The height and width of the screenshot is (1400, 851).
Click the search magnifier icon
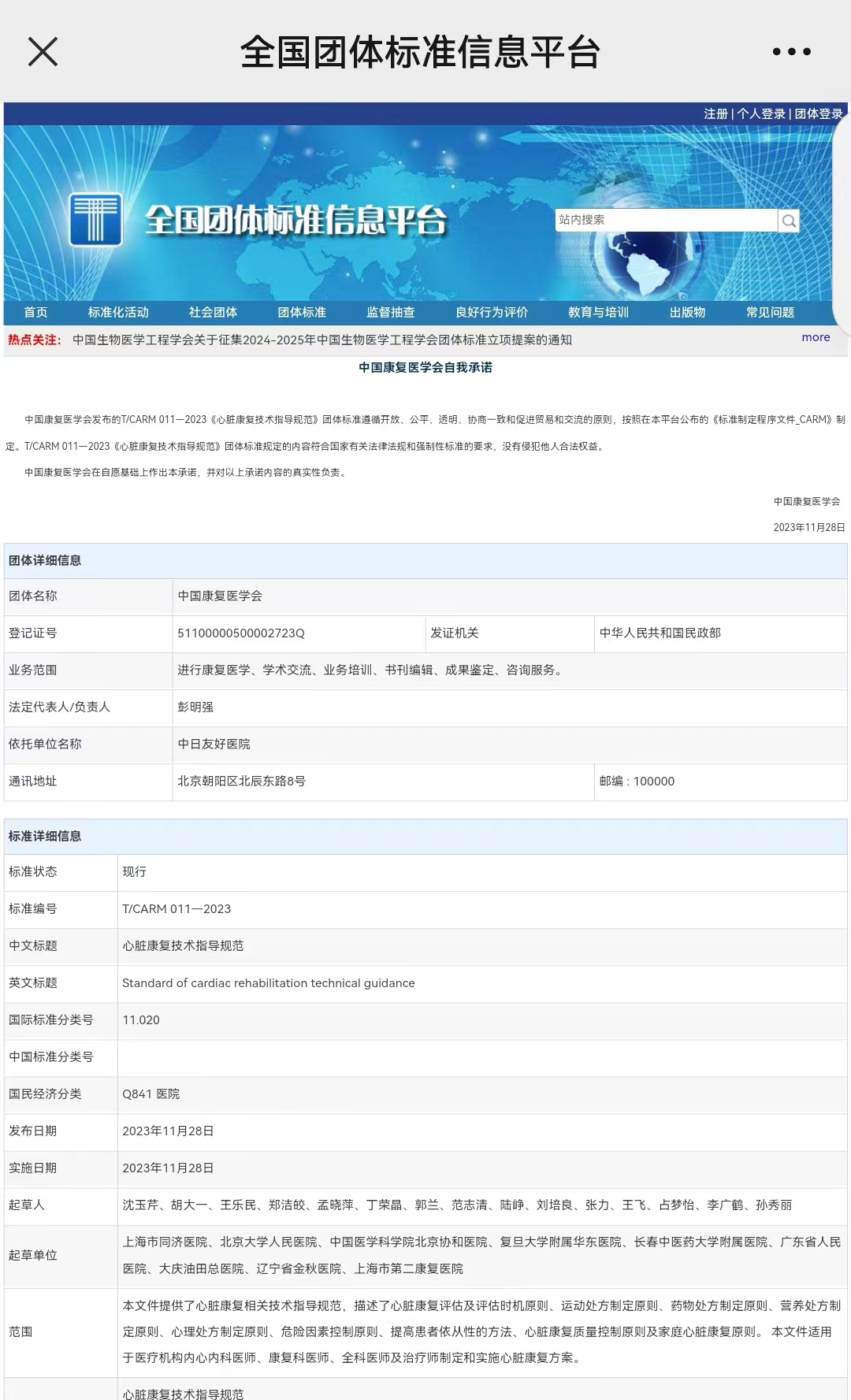click(x=789, y=221)
